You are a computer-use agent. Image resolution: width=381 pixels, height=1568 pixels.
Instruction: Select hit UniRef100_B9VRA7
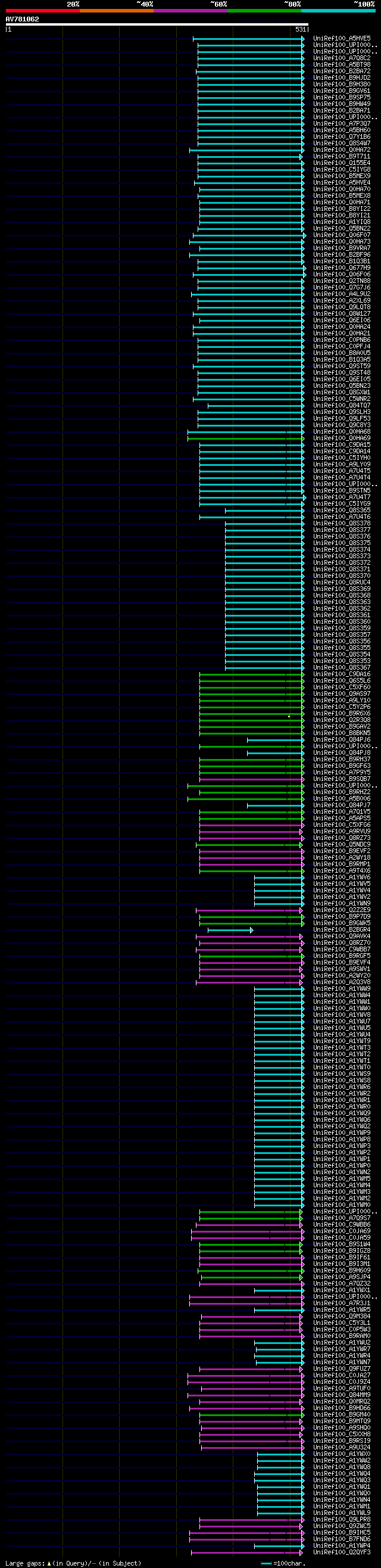point(342,248)
